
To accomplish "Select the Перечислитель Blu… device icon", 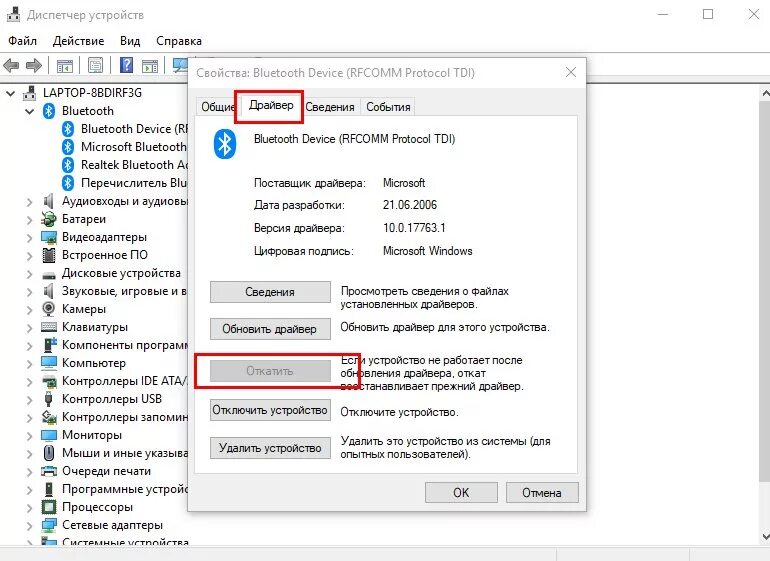I will (x=68, y=183).
